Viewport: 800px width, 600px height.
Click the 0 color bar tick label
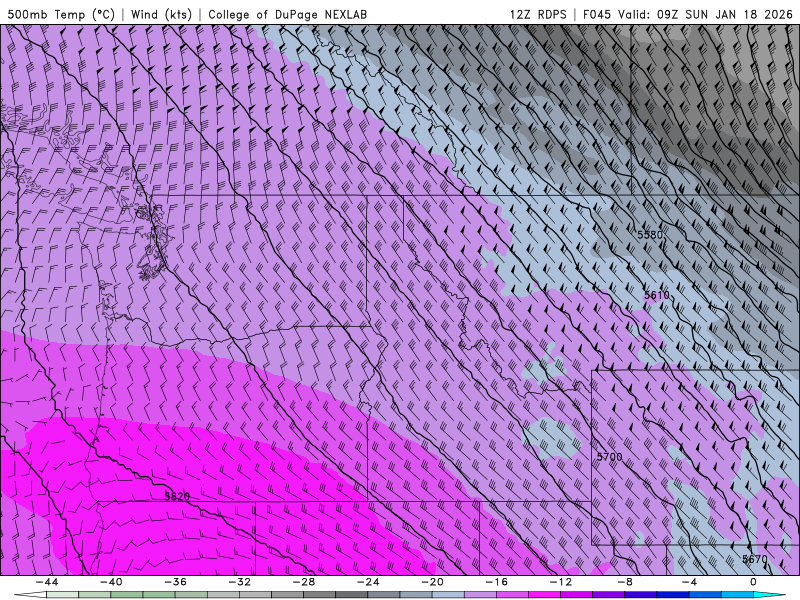754,582
